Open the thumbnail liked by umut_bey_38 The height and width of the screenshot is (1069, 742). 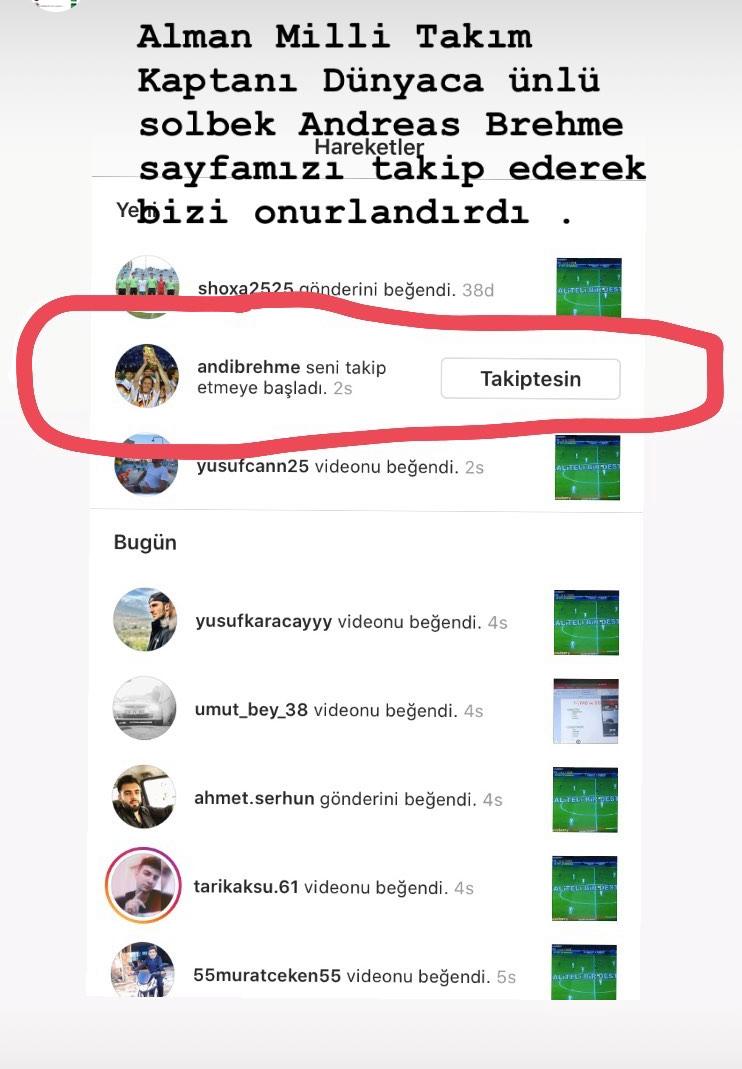point(586,711)
